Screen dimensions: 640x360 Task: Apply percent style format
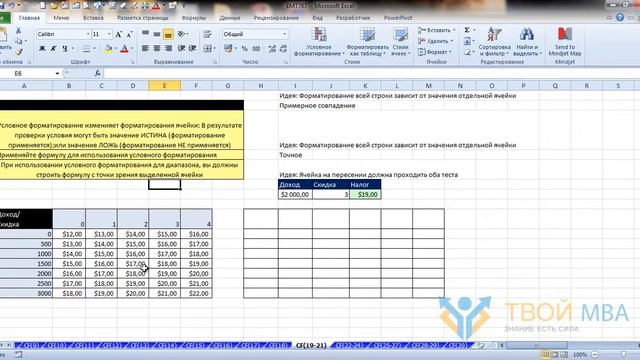point(244,49)
